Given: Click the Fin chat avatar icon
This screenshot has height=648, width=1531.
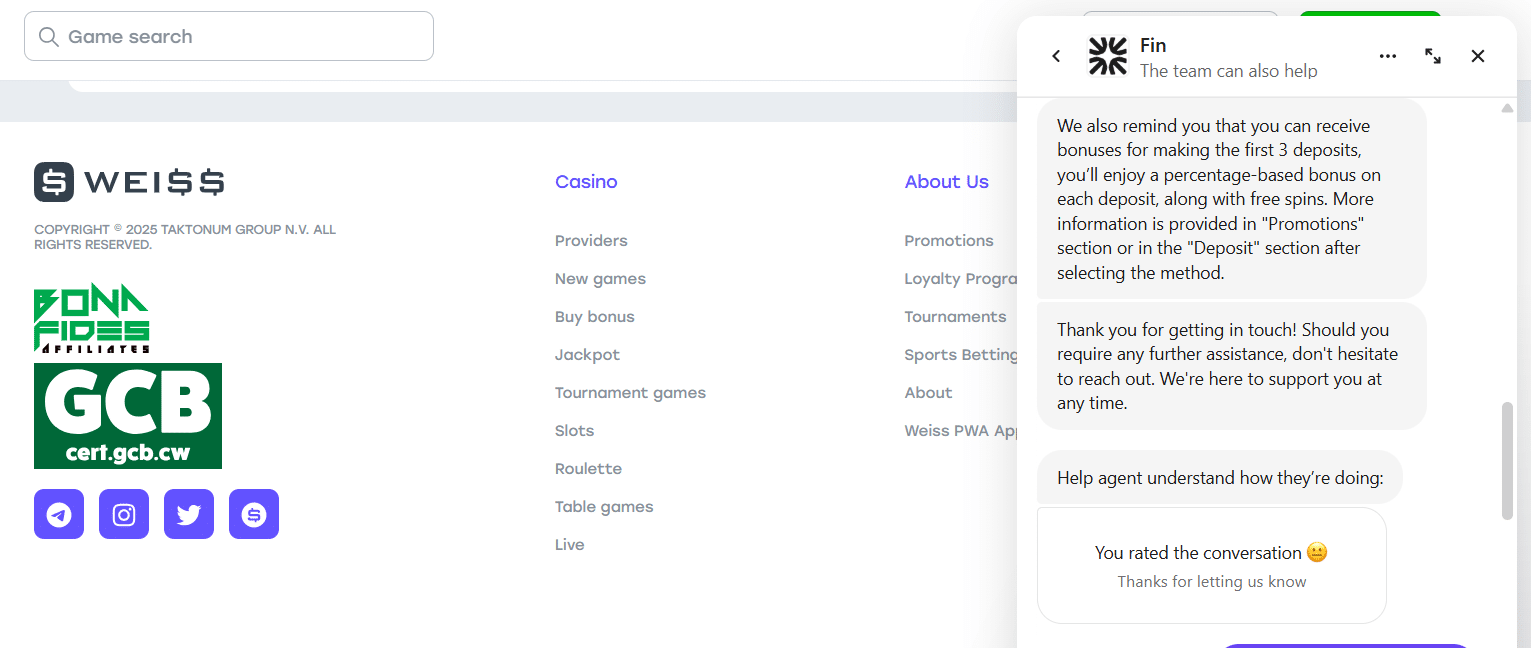Looking at the screenshot, I should (x=1108, y=56).
